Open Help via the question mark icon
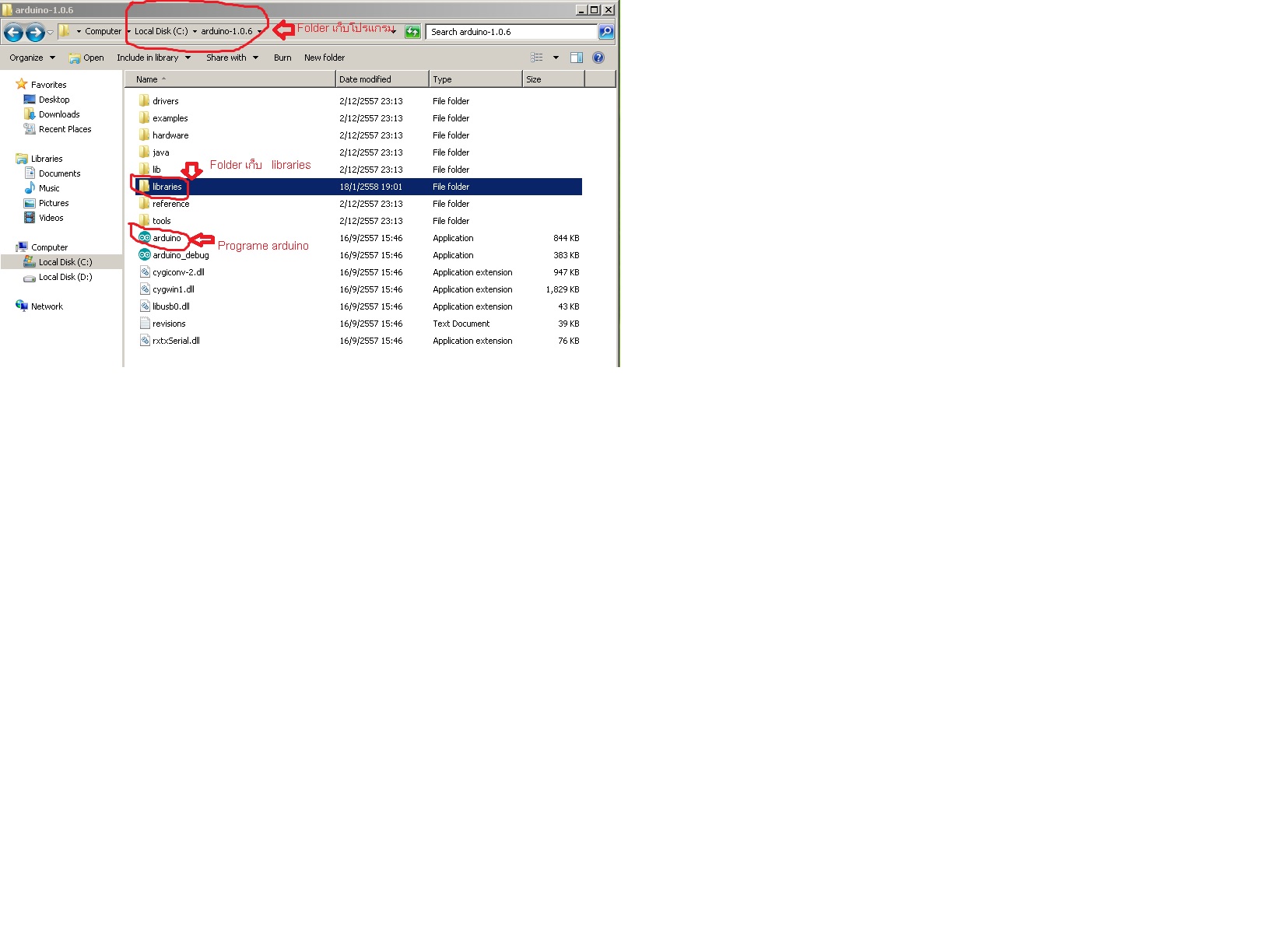The width and height of the screenshot is (1270, 952). coord(598,58)
